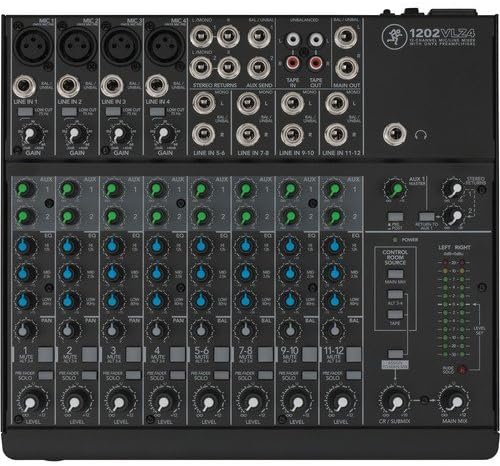The width and height of the screenshot is (500, 466).
Task: Click the CR / Submix level knob
Action: point(395,401)
